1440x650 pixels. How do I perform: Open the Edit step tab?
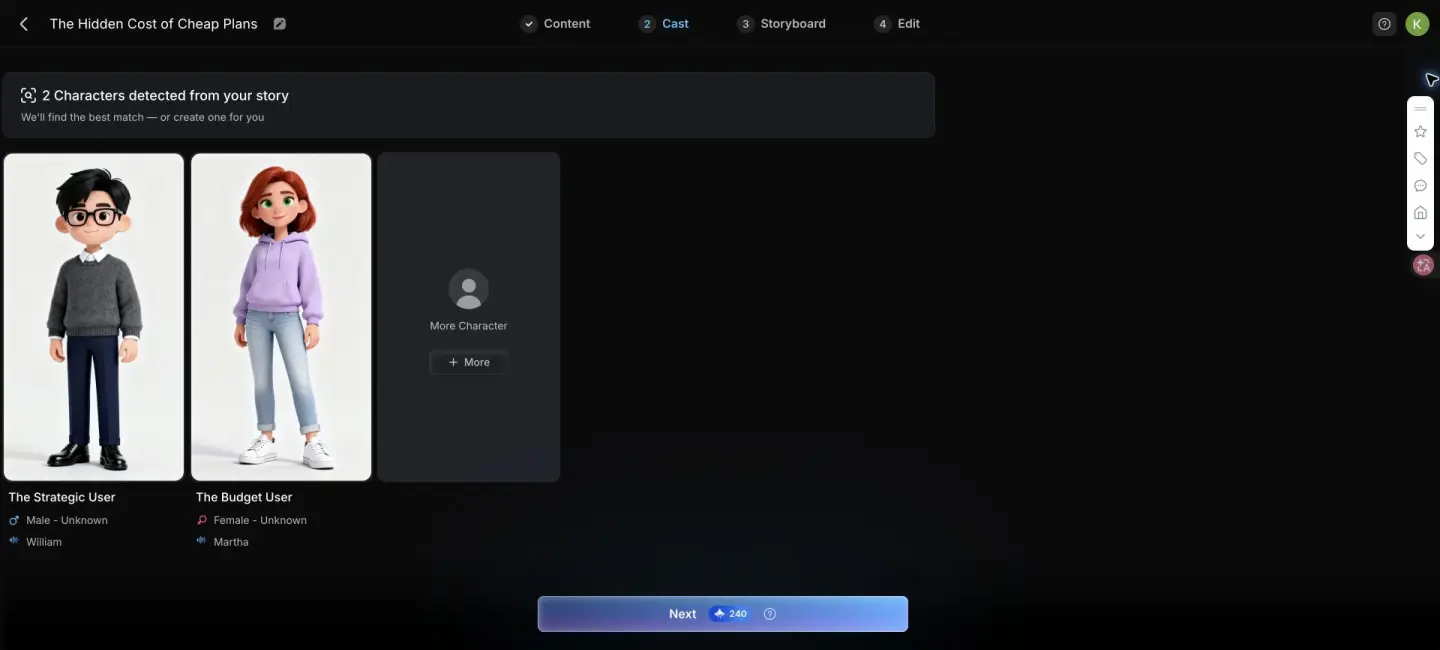897,24
